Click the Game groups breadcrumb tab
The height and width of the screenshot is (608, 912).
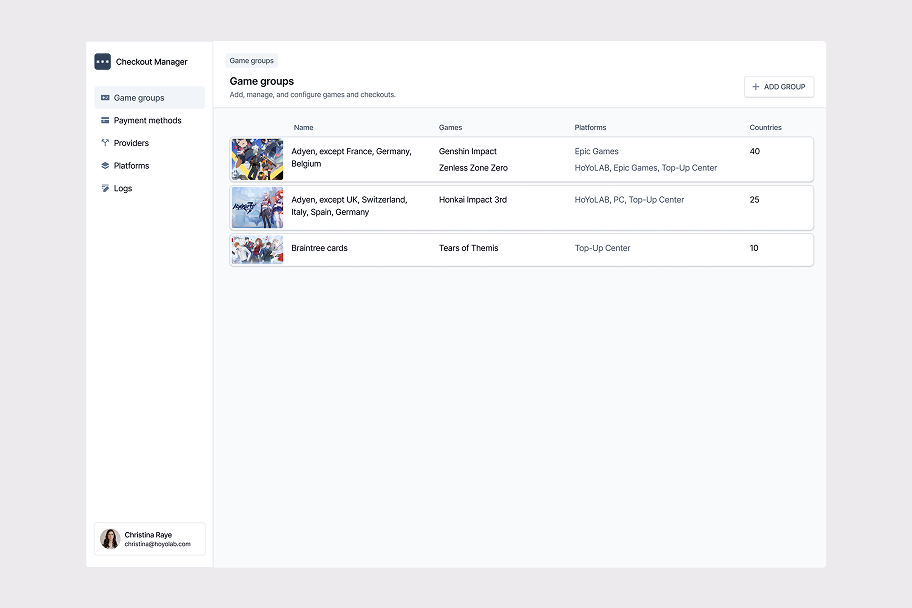point(251,60)
